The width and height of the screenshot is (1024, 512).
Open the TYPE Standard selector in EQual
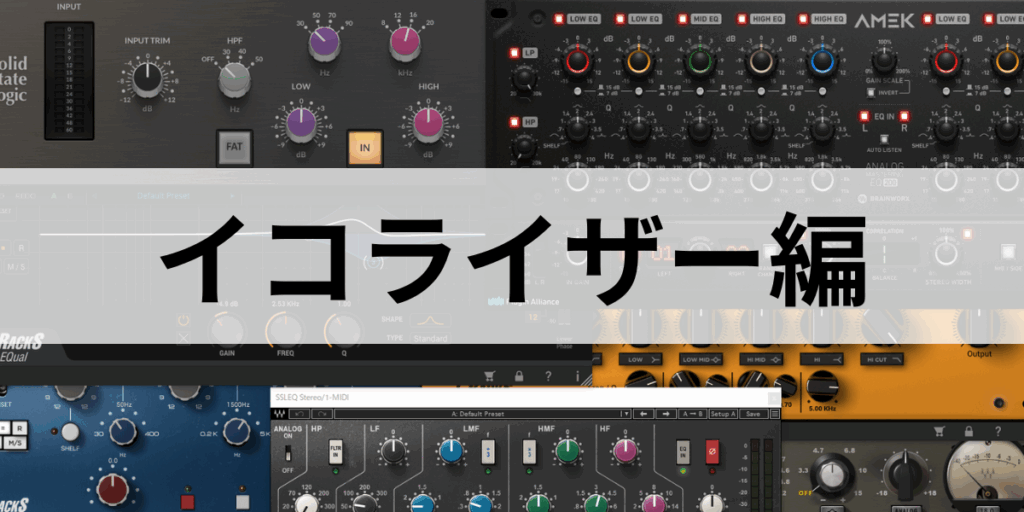pyautogui.click(x=428, y=338)
